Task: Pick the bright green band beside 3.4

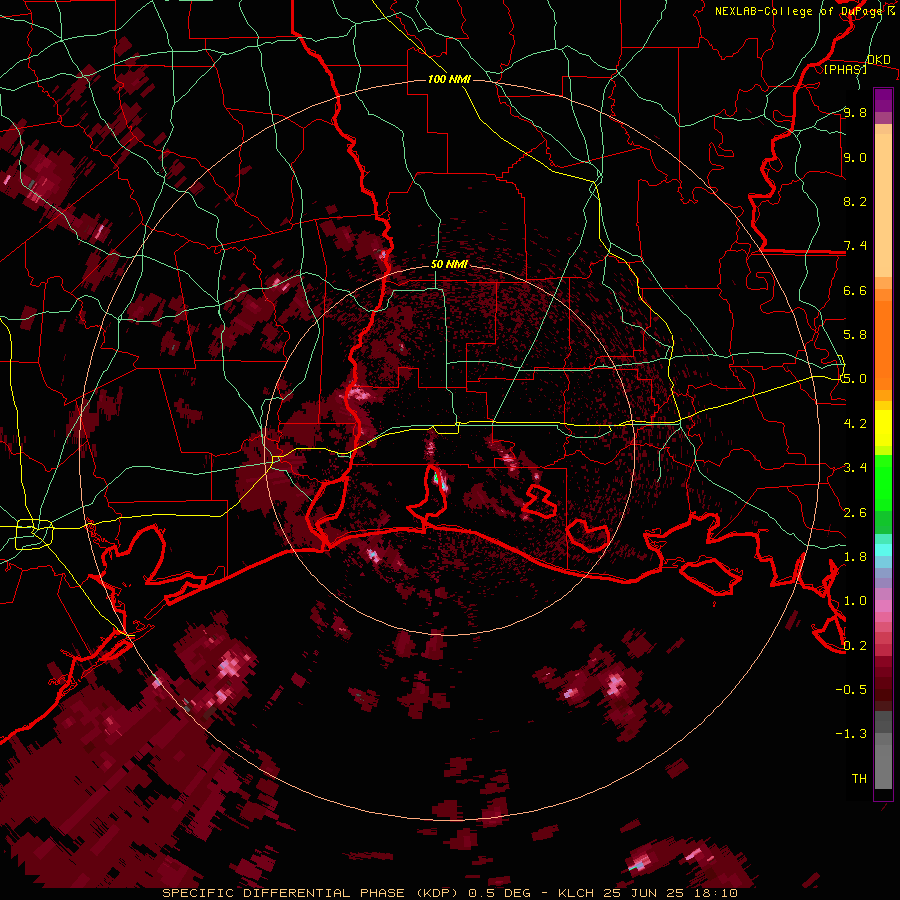Action: tap(883, 483)
